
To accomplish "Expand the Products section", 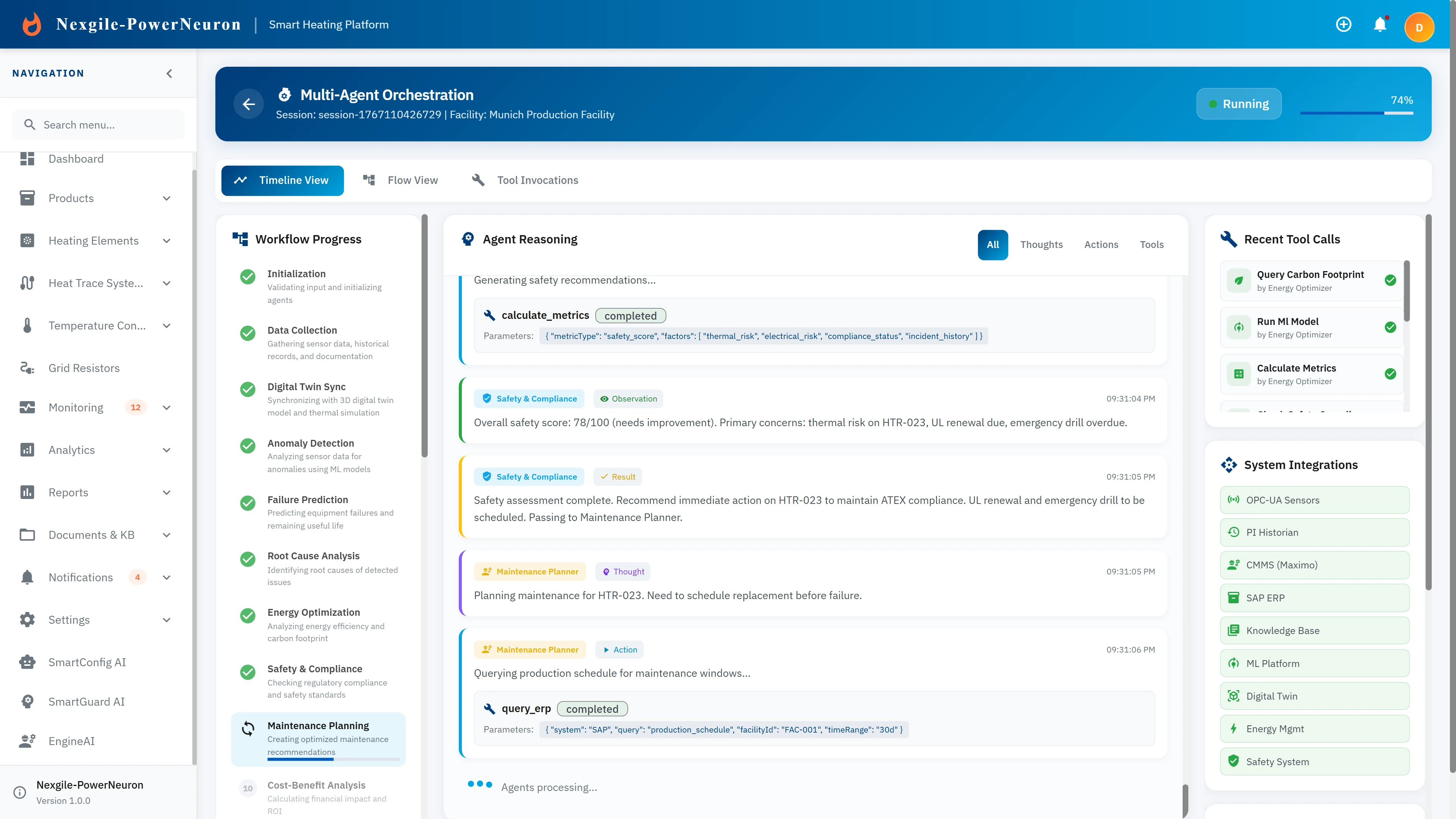I will 166,198.
